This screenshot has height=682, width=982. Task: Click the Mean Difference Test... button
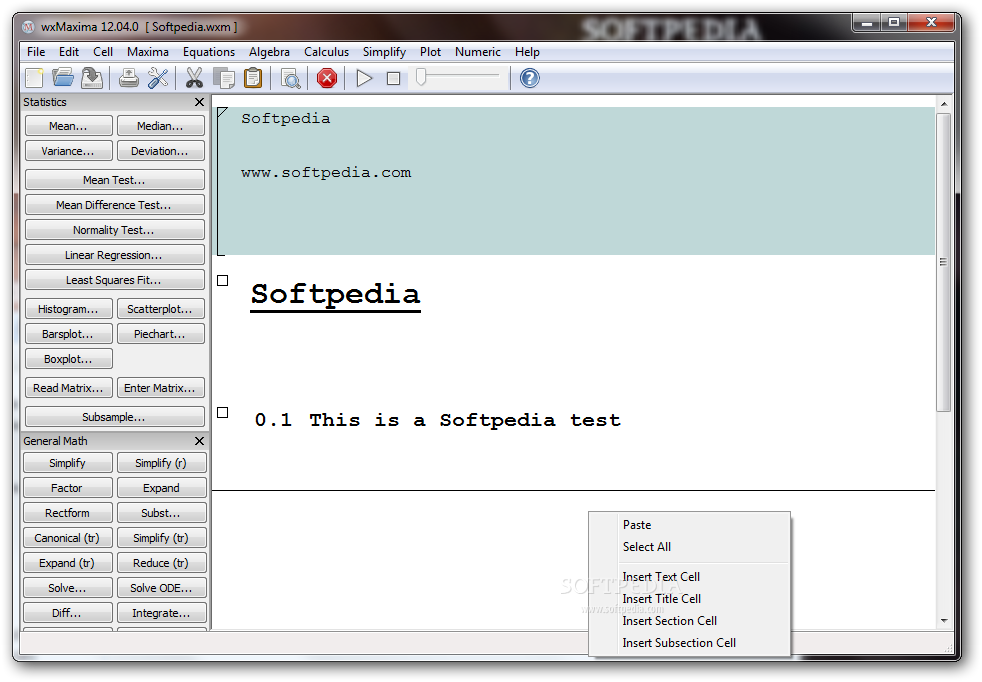[x=115, y=205]
